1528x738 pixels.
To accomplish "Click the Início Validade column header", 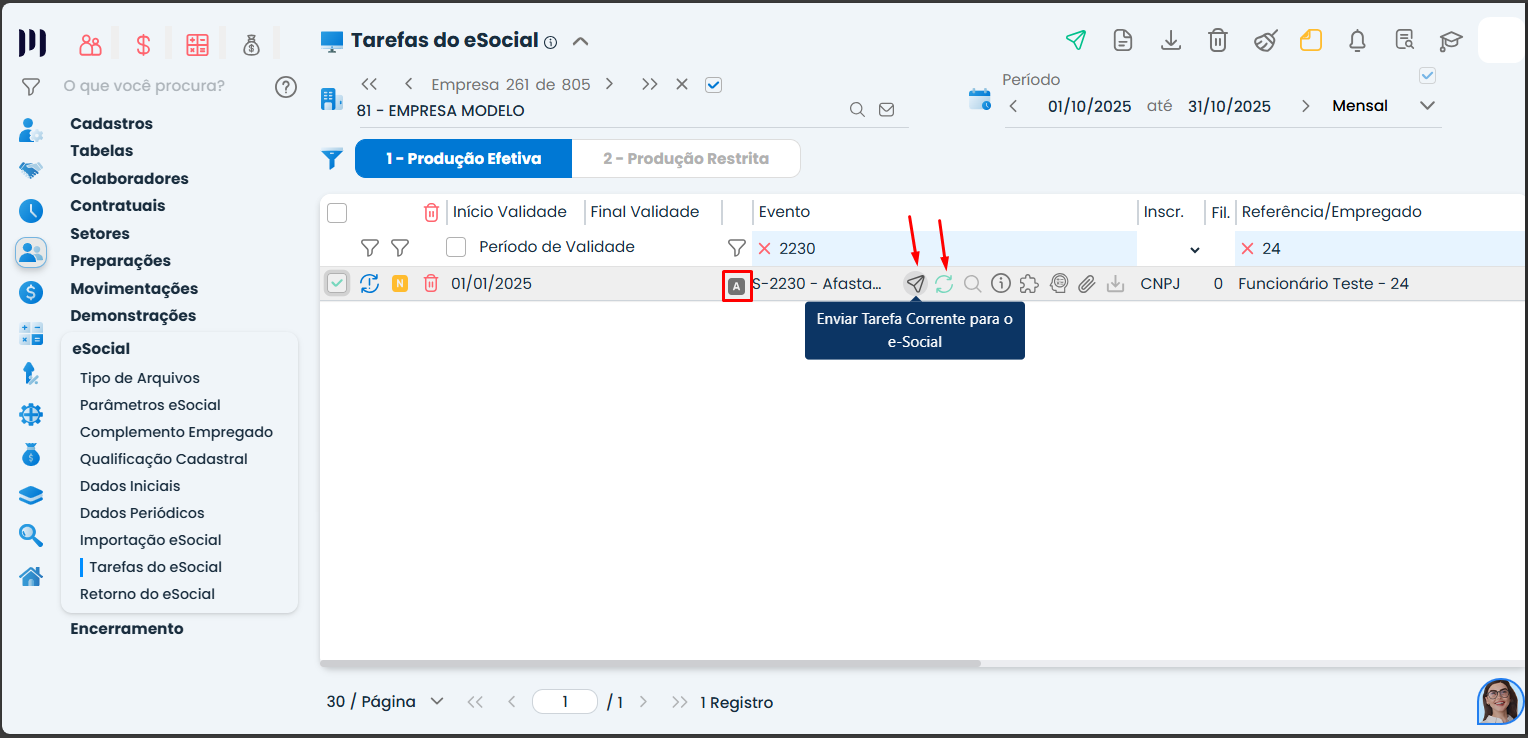I will (x=510, y=212).
